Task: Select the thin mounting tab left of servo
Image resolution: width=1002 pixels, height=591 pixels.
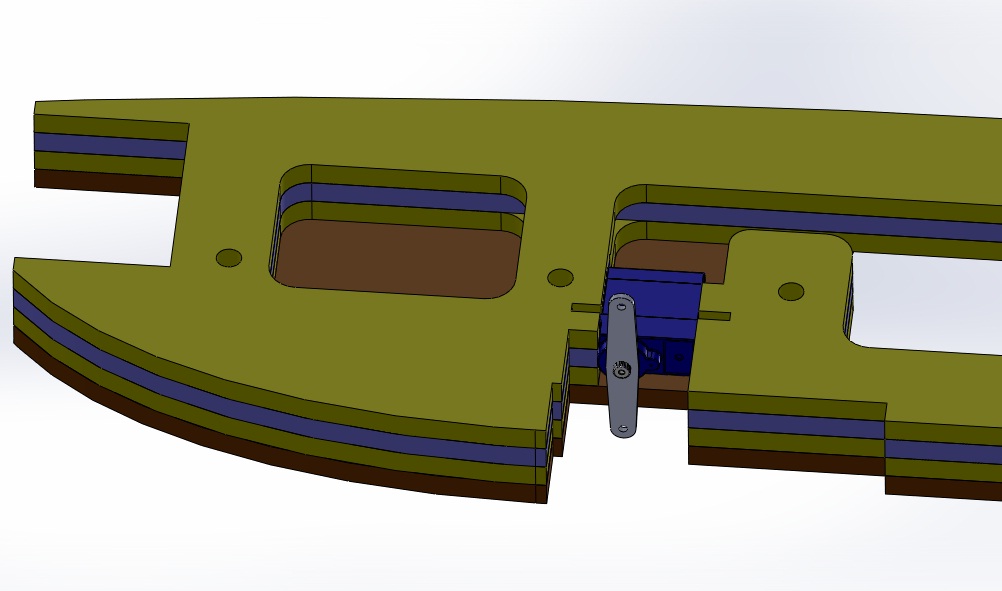Action: tap(584, 308)
